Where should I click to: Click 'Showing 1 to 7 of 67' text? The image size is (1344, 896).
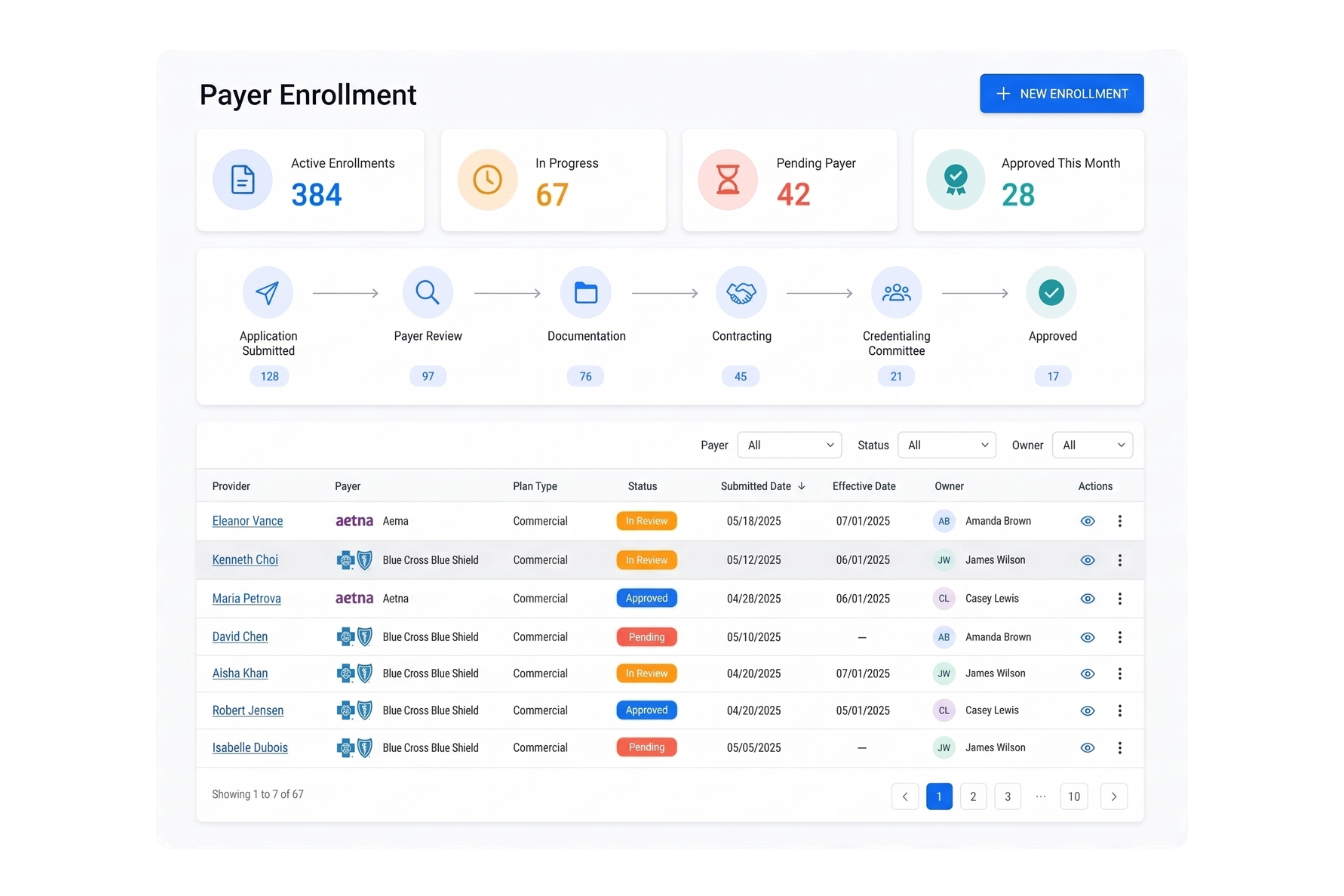tap(258, 795)
